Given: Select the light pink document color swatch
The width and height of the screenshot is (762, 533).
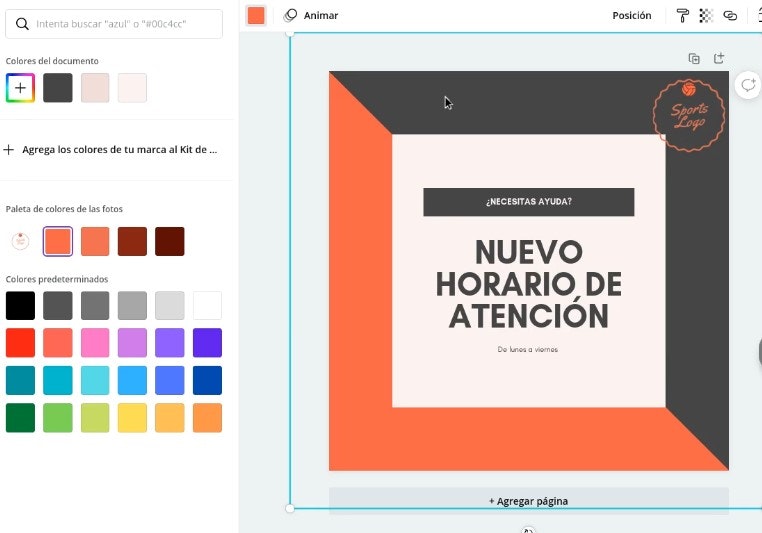Looking at the screenshot, I should coord(95,88).
